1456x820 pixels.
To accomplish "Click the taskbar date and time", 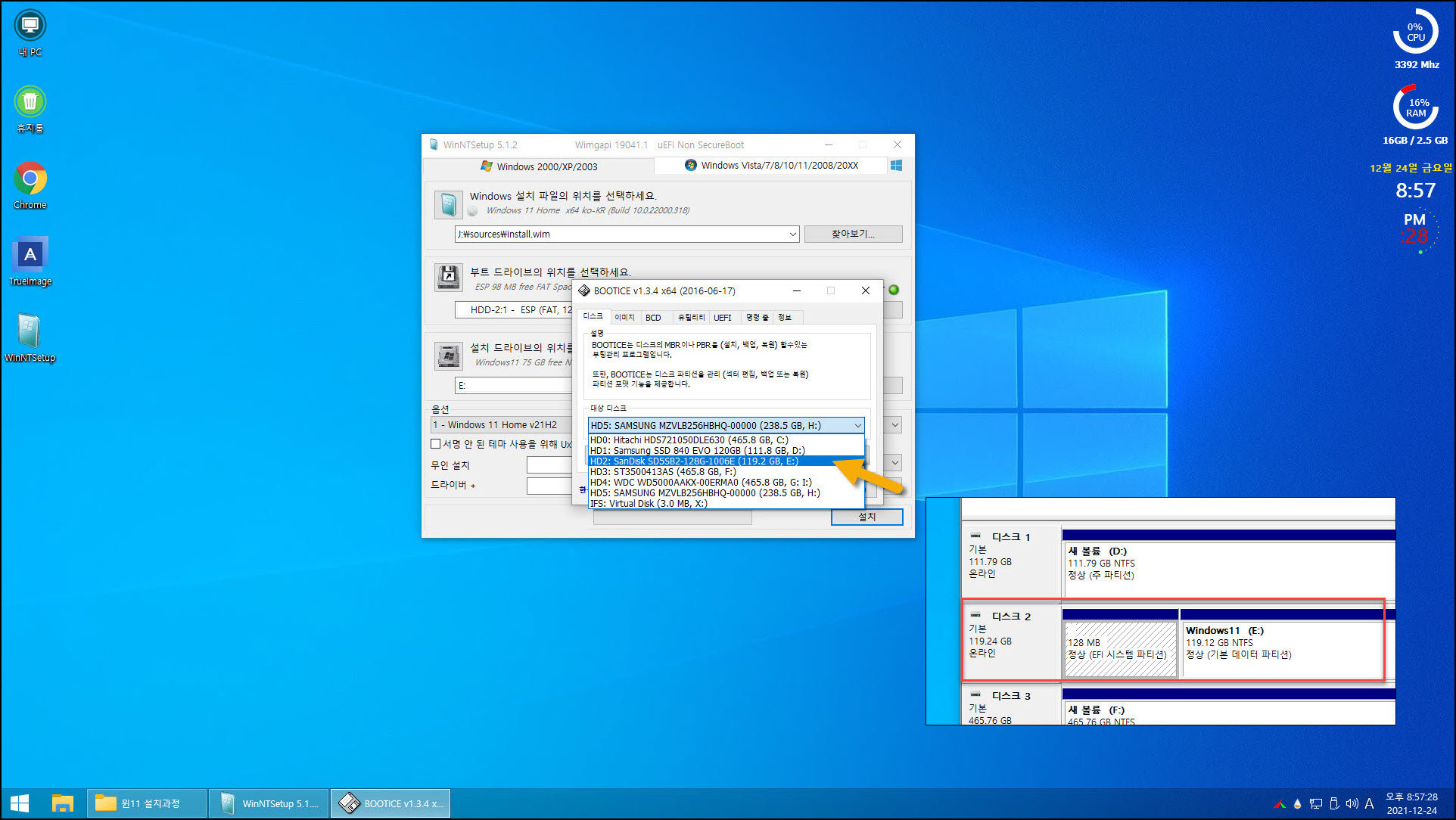I will click(1411, 803).
